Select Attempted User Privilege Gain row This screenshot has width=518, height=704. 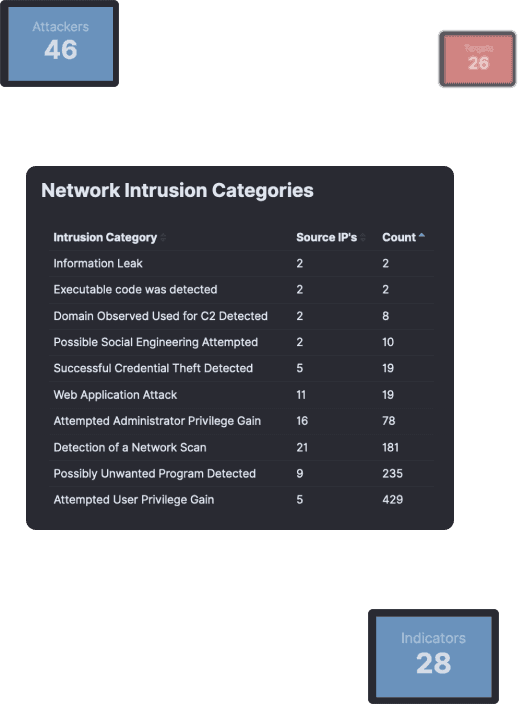(x=241, y=500)
